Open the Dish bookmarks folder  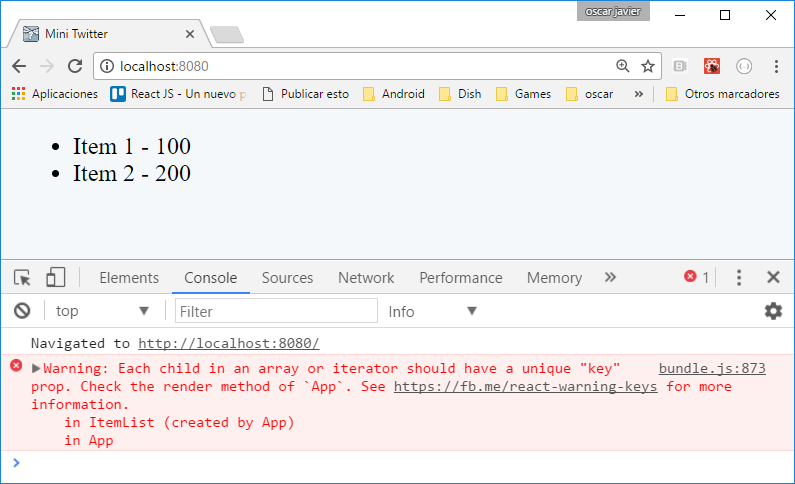pos(460,94)
